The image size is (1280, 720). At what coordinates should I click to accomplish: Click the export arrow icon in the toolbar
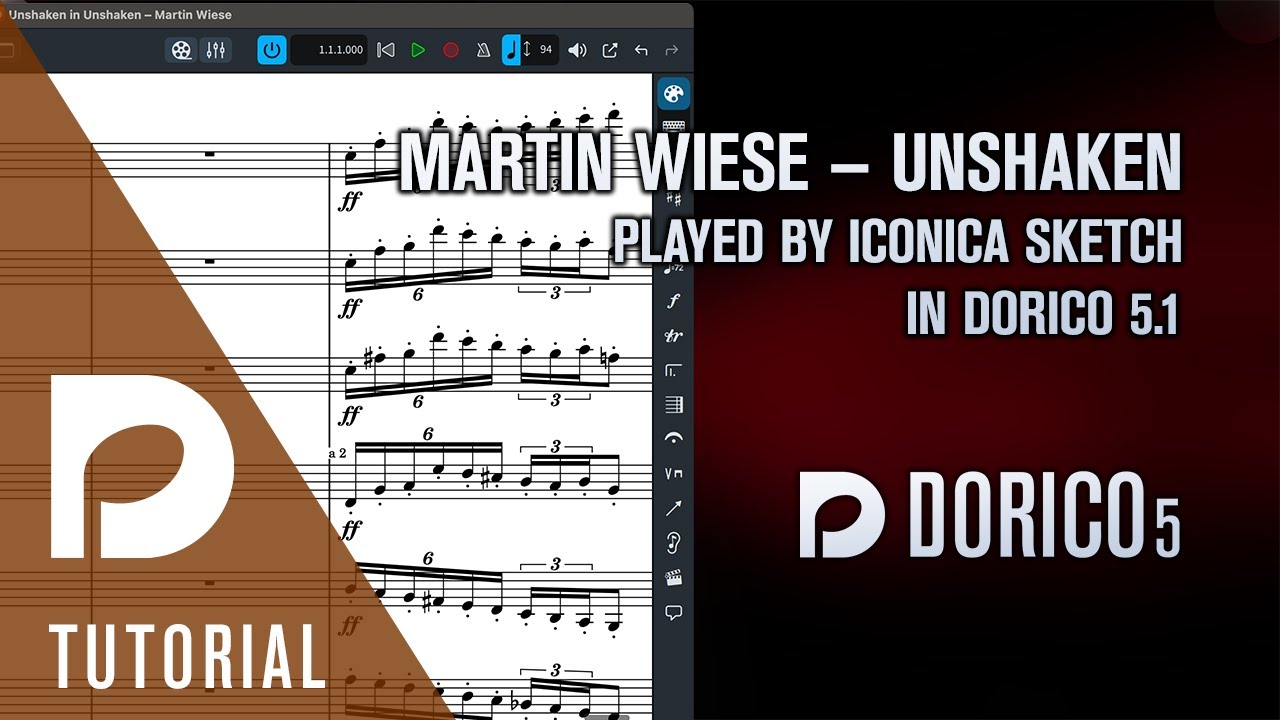point(609,50)
